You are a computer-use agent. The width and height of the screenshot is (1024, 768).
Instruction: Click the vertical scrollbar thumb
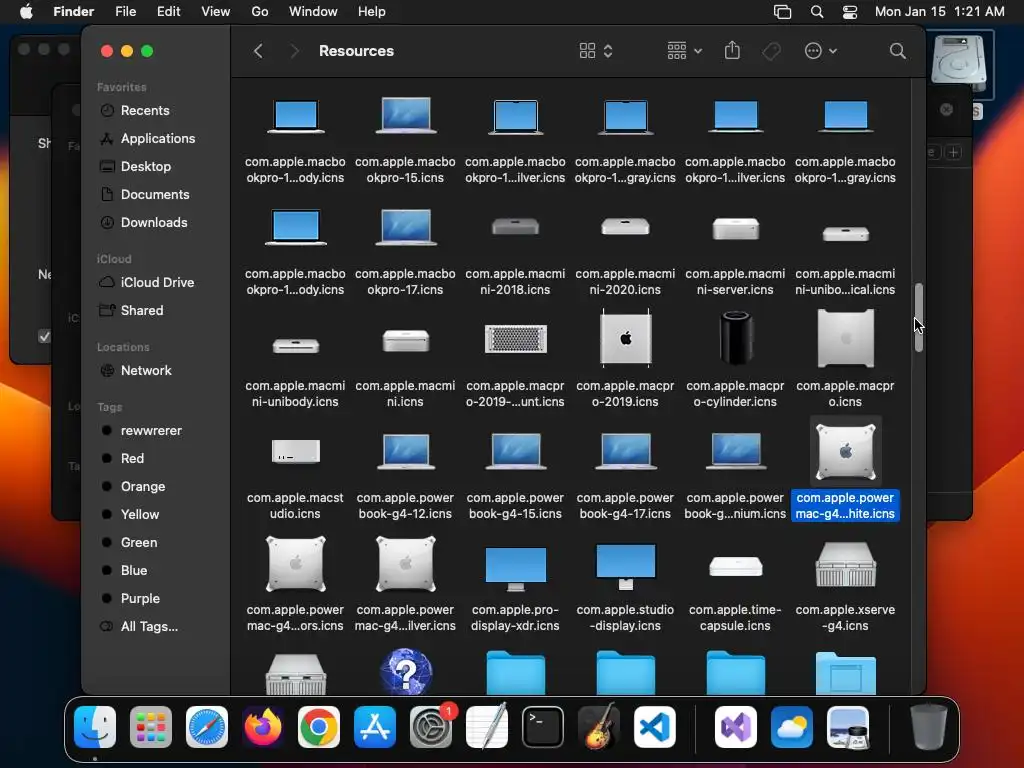click(x=919, y=317)
